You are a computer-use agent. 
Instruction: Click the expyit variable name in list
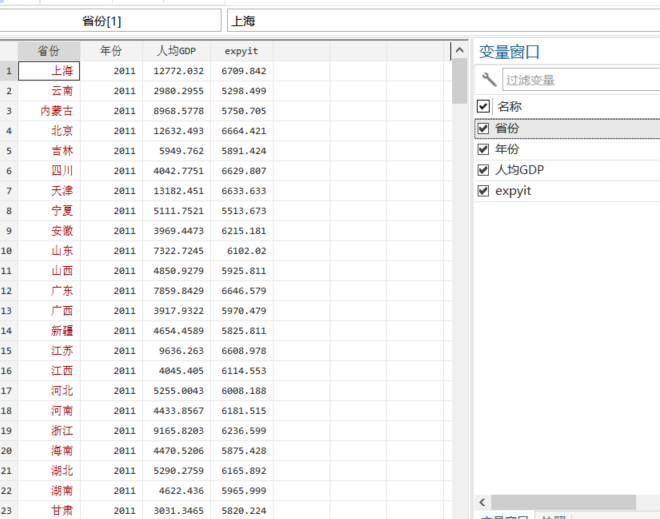[x=513, y=191]
